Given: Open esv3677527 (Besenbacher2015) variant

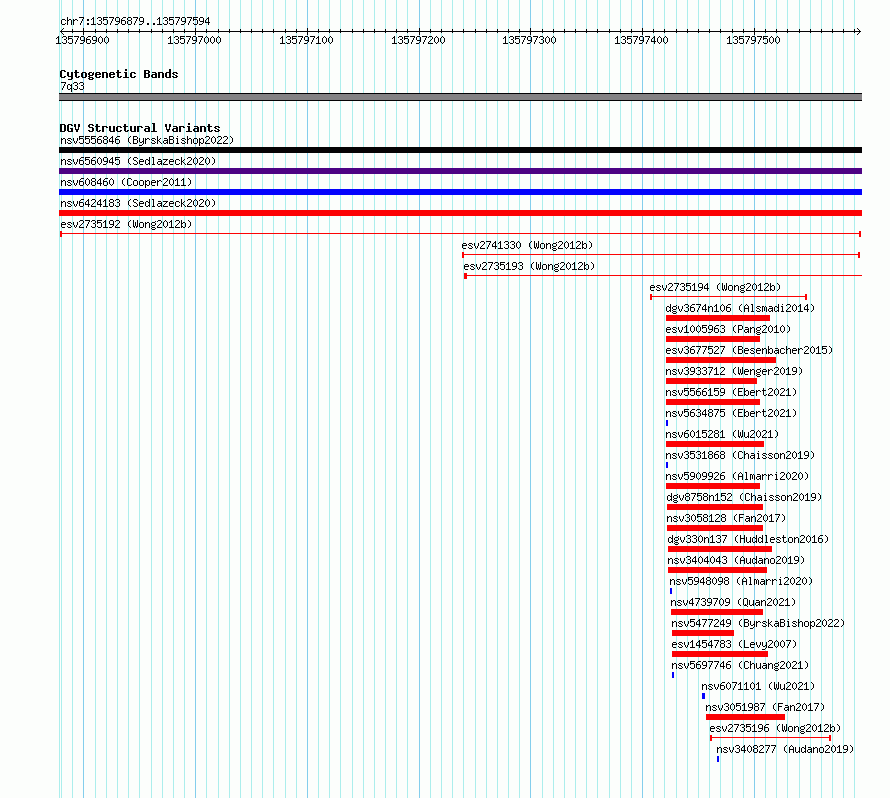Looking at the screenshot, I should pyautogui.click(x=749, y=350).
